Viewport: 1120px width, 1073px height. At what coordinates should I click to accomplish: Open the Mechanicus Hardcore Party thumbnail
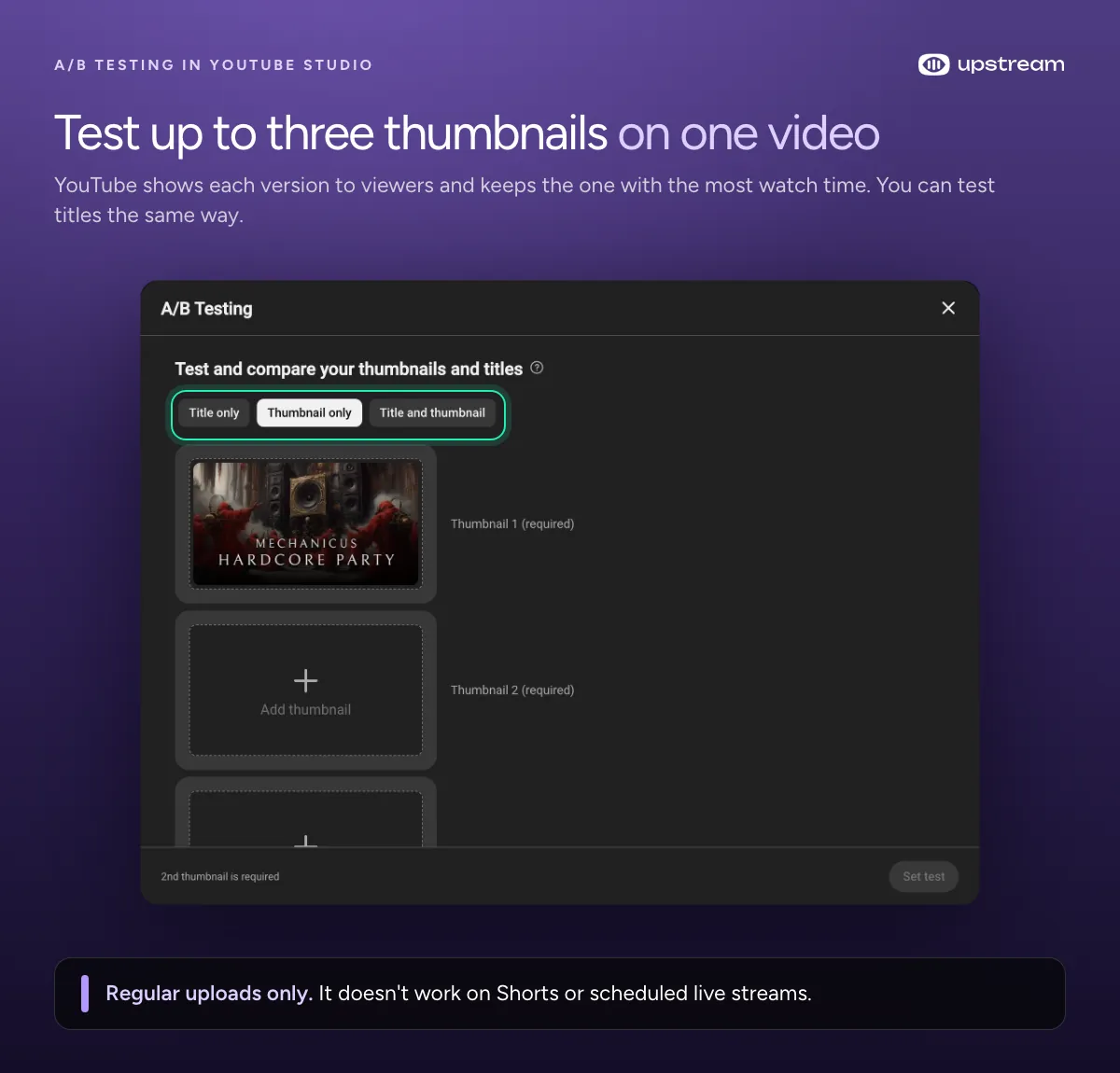pos(306,523)
